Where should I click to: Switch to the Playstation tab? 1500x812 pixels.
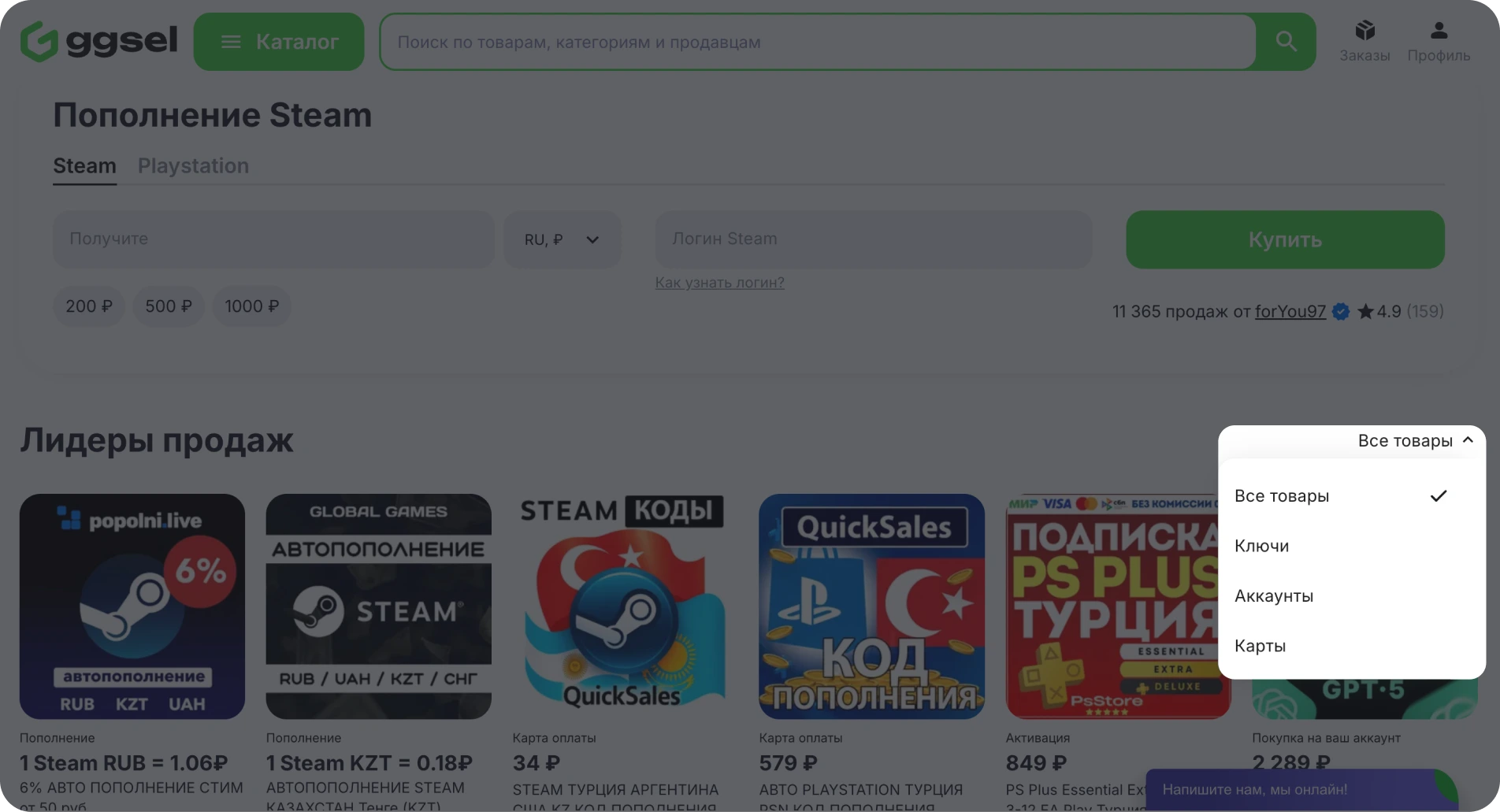tap(193, 166)
